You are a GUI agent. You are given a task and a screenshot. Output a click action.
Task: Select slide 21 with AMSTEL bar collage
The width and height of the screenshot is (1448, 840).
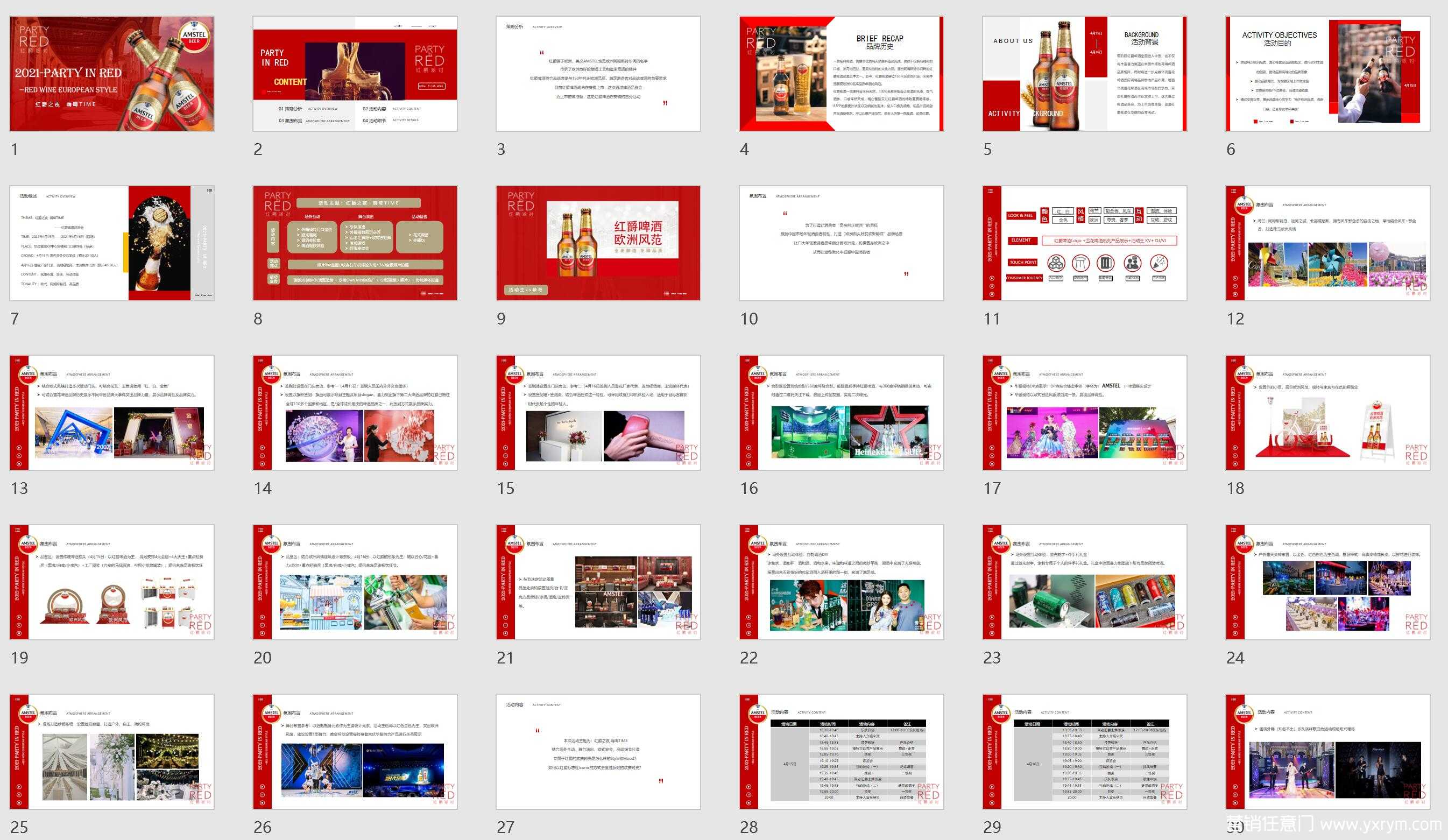[x=598, y=582]
